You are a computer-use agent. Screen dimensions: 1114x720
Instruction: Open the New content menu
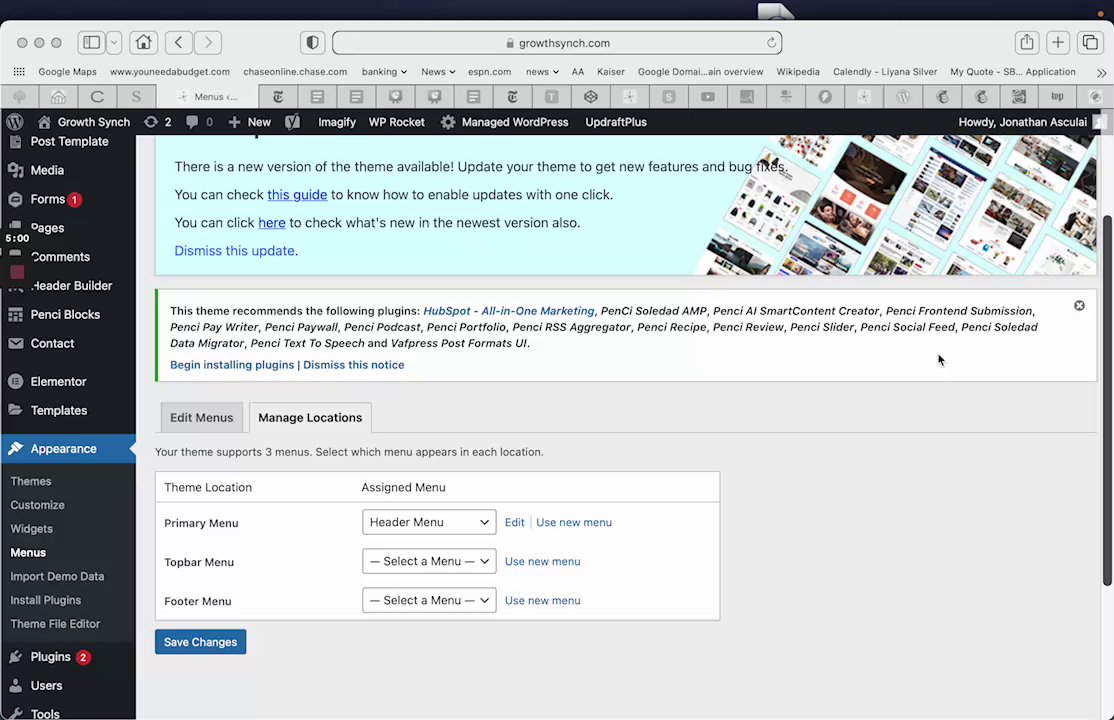(x=249, y=122)
